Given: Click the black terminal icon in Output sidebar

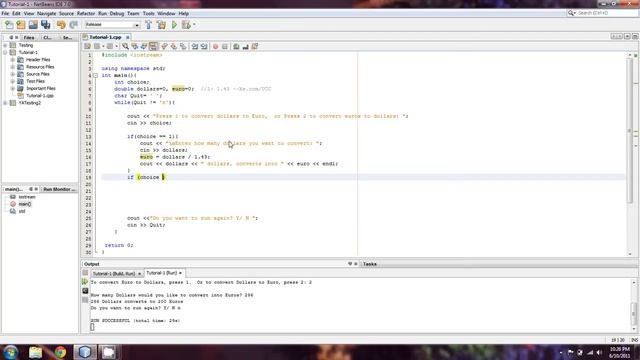Looking at the screenshot, I should pyautogui.click(x=85, y=291).
